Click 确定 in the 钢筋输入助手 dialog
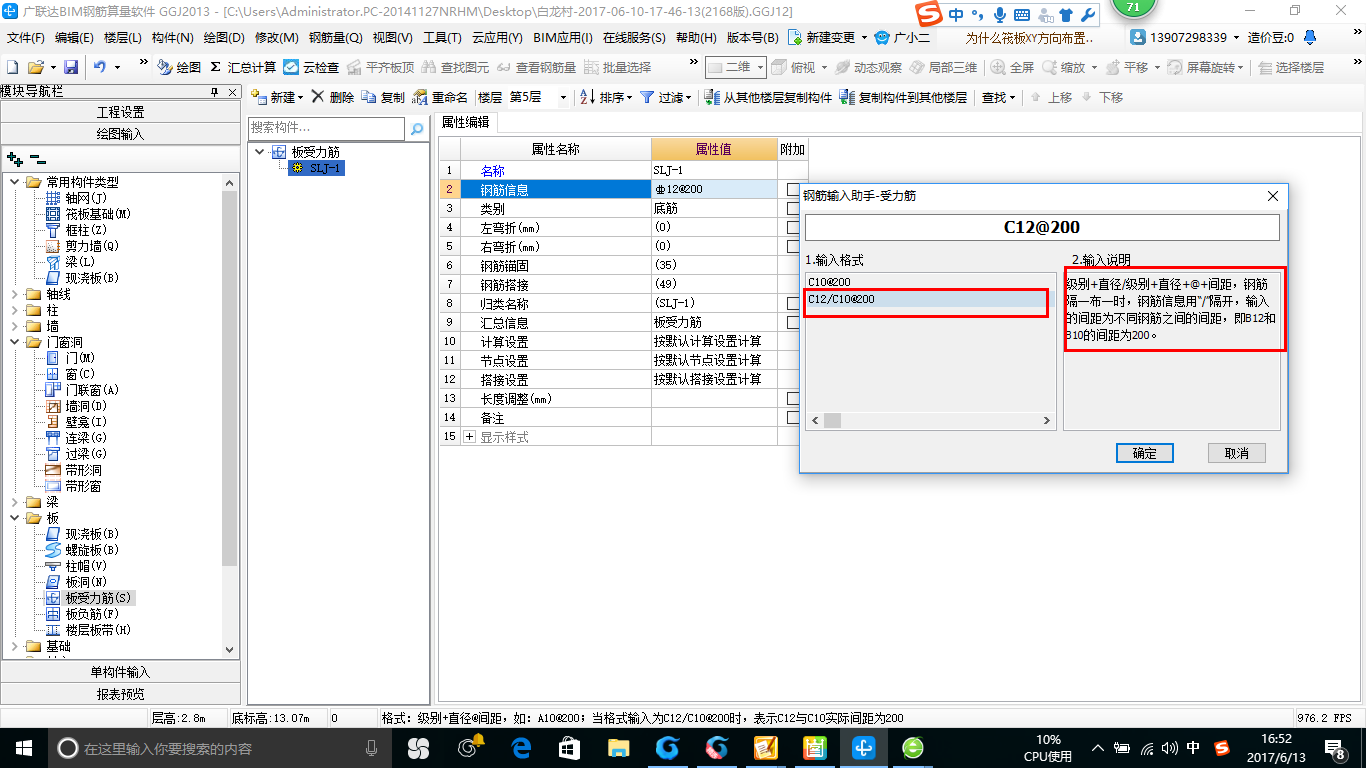This screenshot has width=1366, height=768. pos(1144,453)
